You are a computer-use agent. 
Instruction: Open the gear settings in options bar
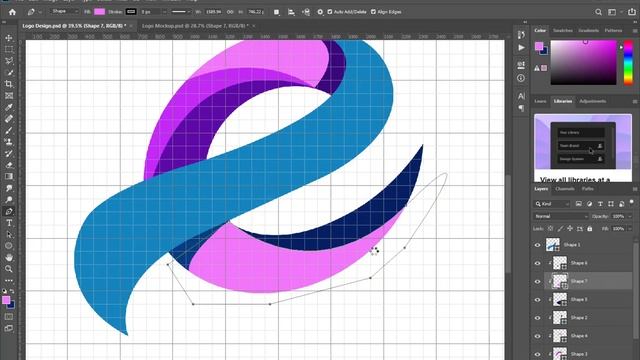(x=320, y=12)
